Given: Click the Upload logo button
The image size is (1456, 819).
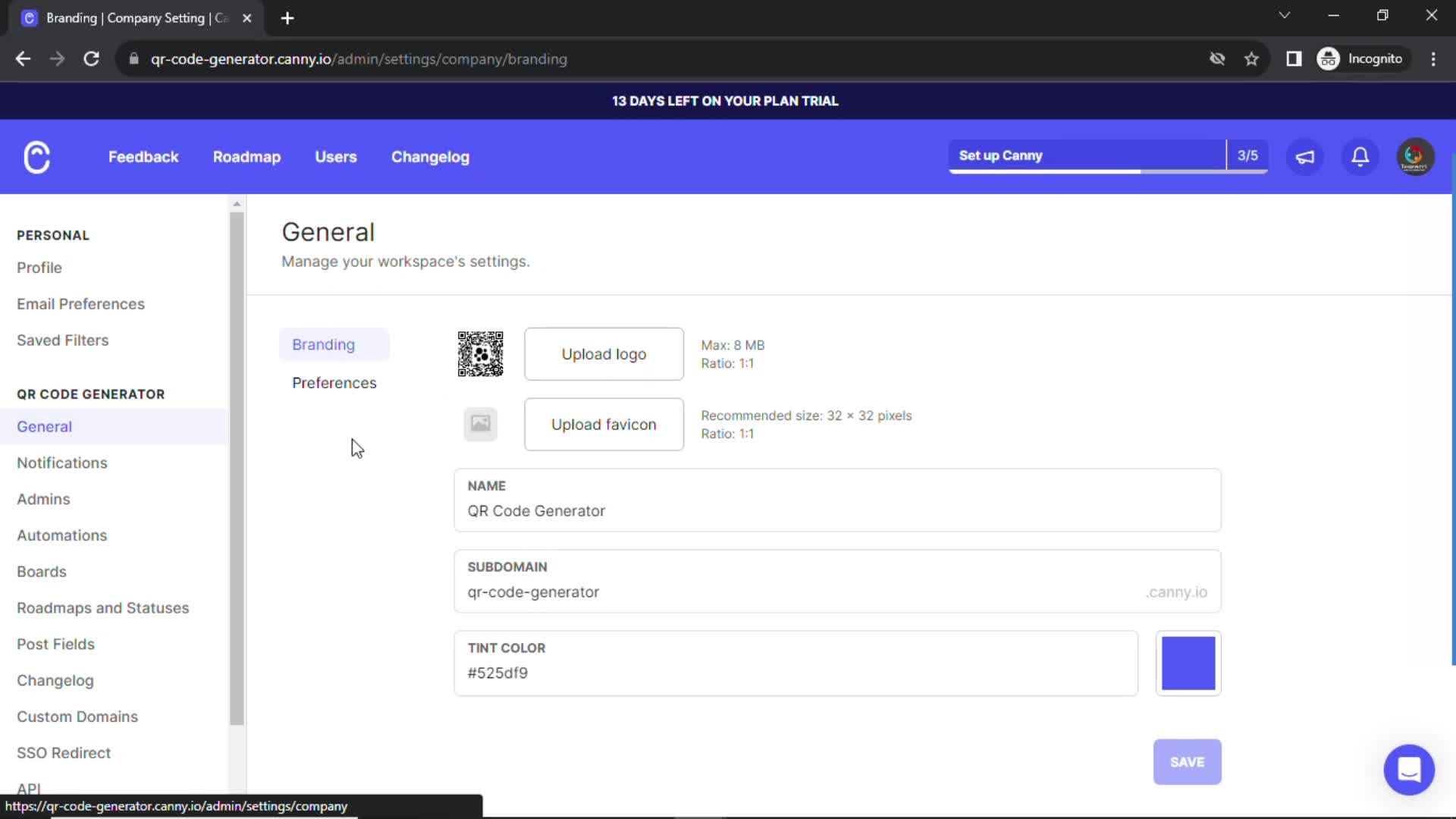Looking at the screenshot, I should [x=603, y=353].
